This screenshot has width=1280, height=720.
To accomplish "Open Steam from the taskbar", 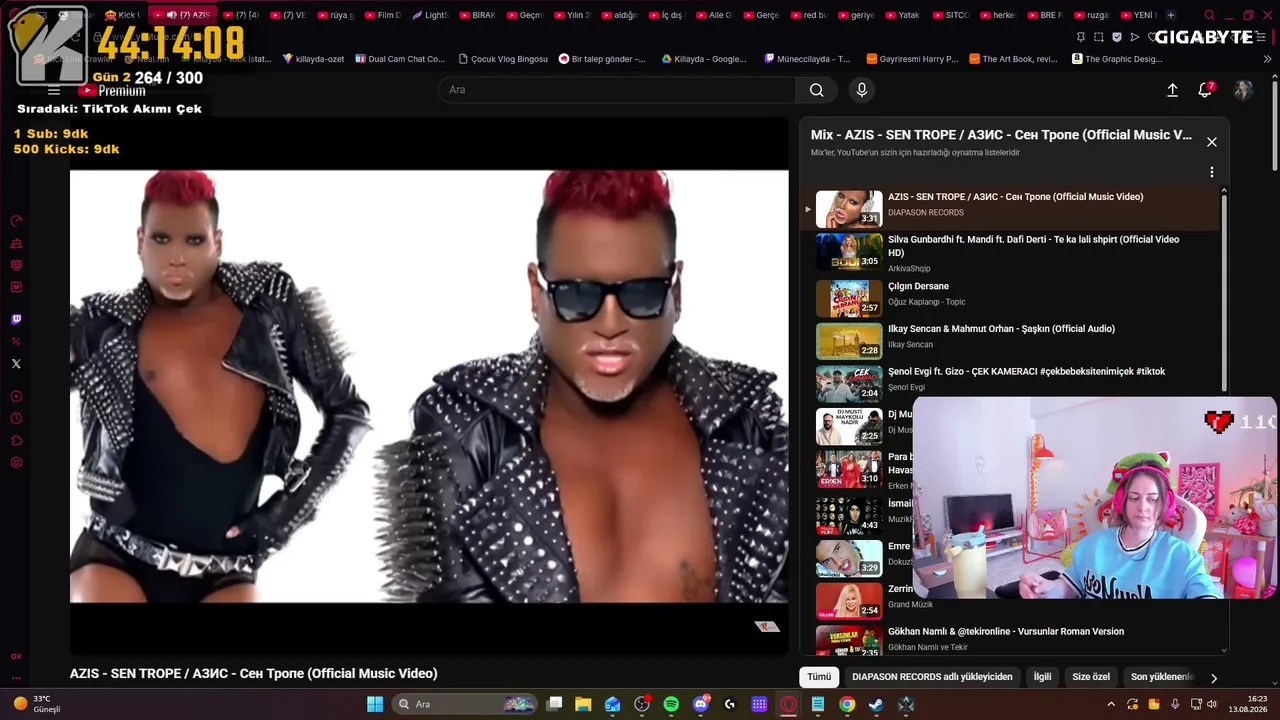I will tap(876, 704).
